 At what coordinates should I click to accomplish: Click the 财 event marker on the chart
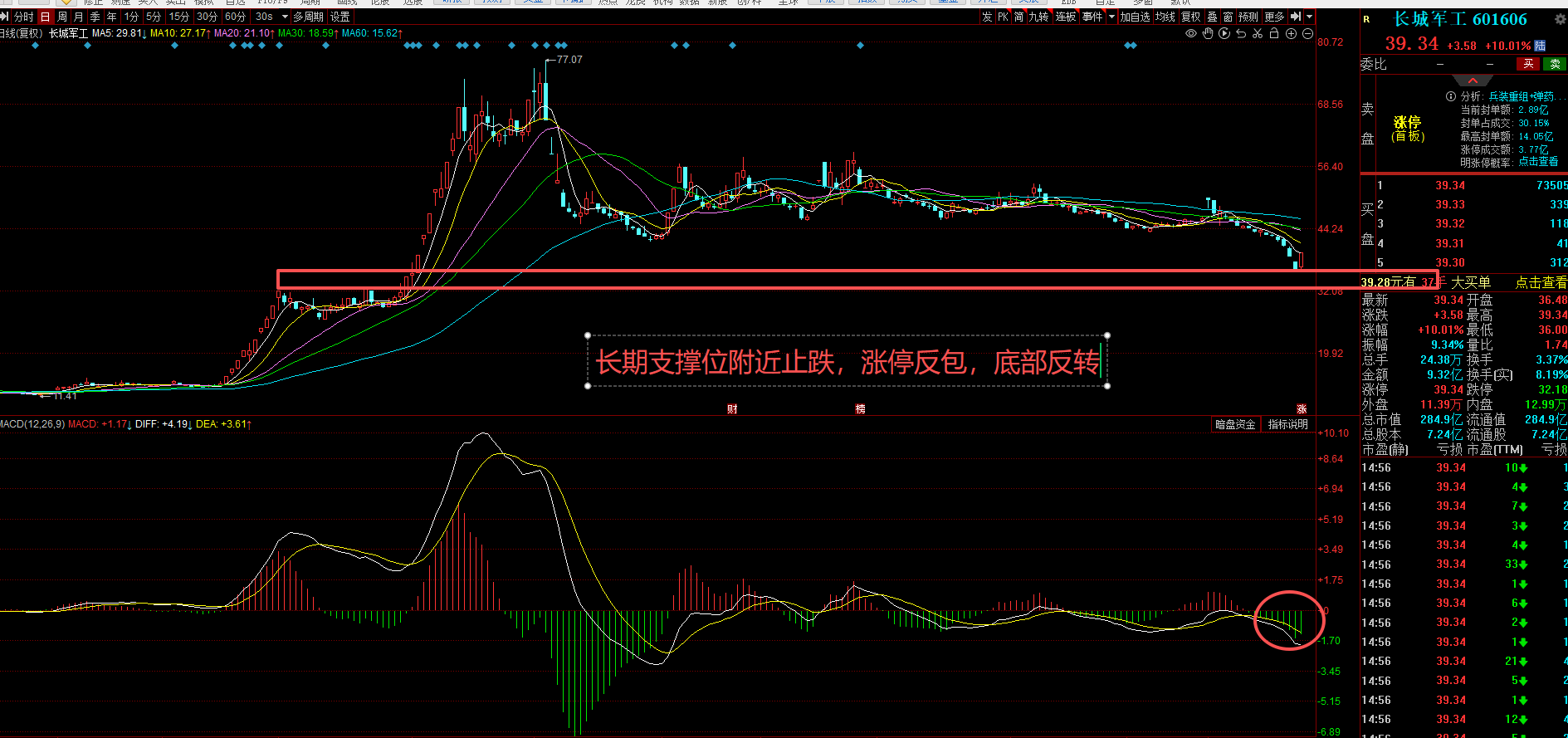tap(732, 408)
